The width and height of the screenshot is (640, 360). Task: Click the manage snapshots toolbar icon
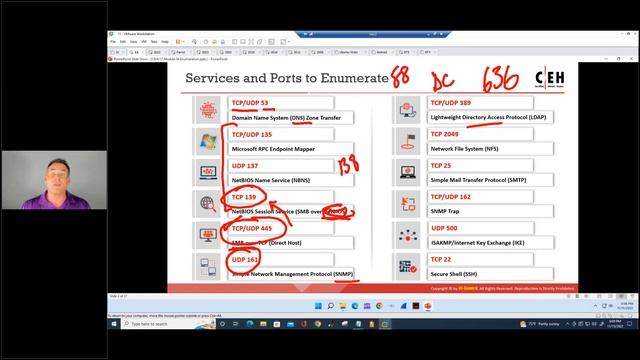pos(223,42)
